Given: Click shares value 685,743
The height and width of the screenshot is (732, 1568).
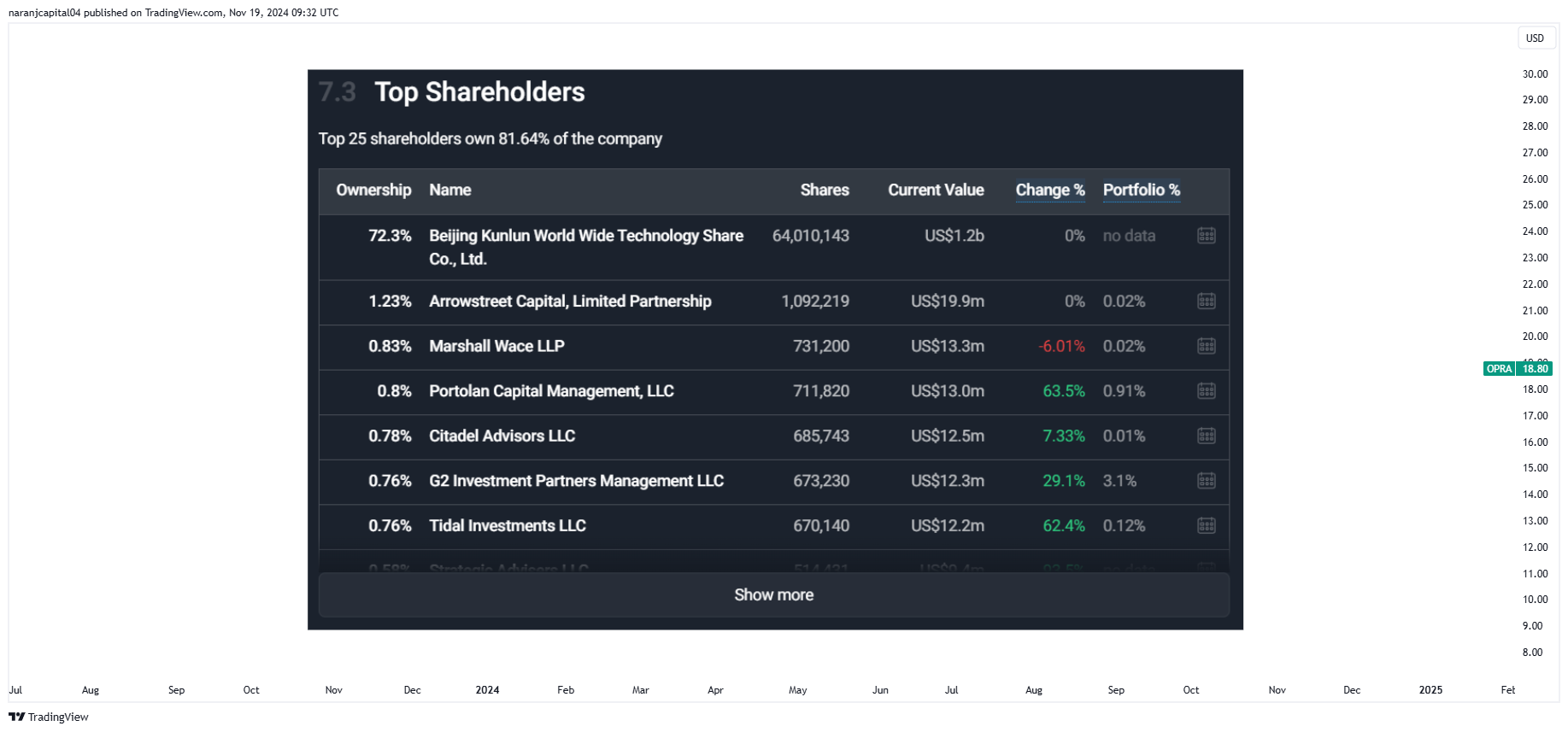Looking at the screenshot, I should point(821,436).
